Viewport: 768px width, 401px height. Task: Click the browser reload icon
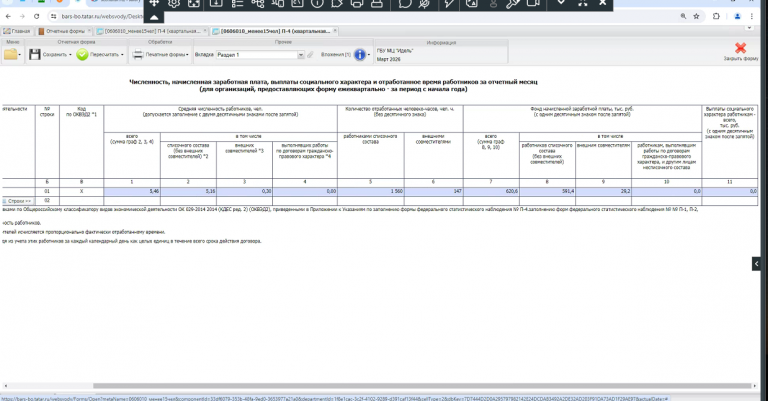(36, 16)
